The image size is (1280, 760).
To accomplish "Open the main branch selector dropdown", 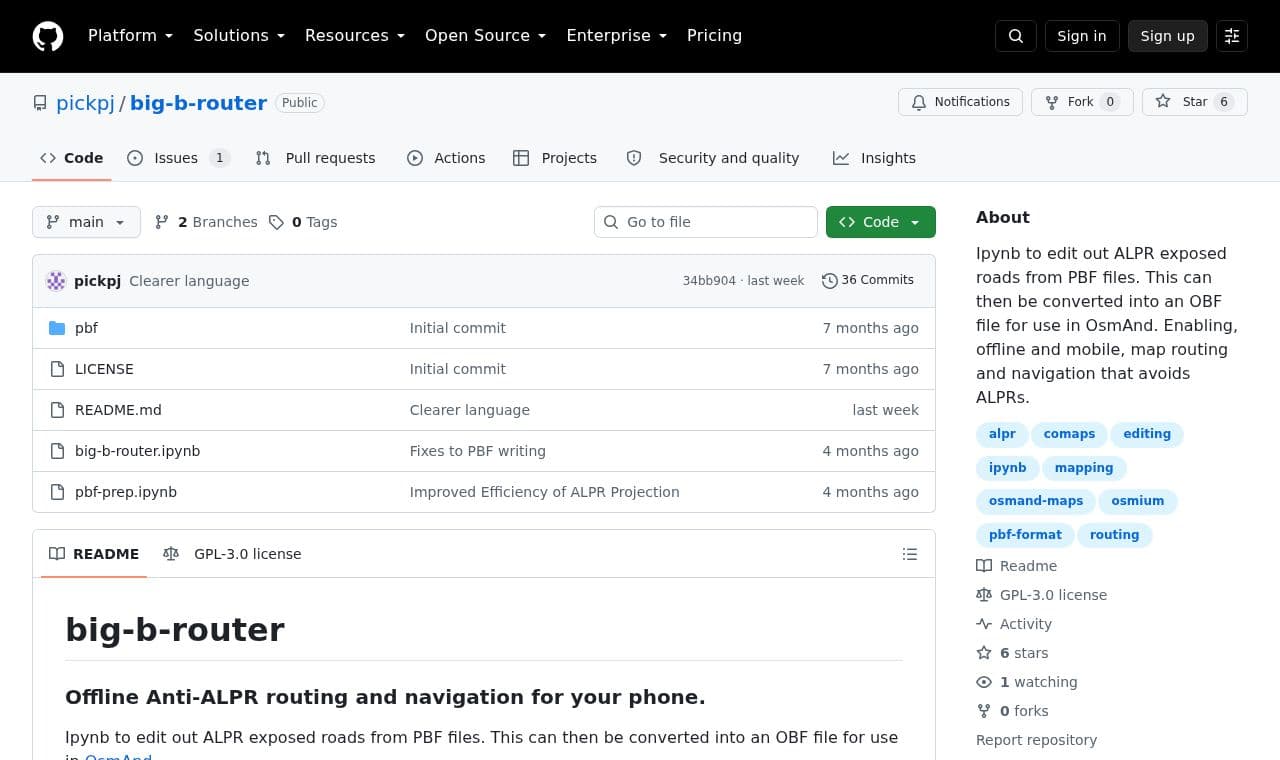I will tap(86, 222).
